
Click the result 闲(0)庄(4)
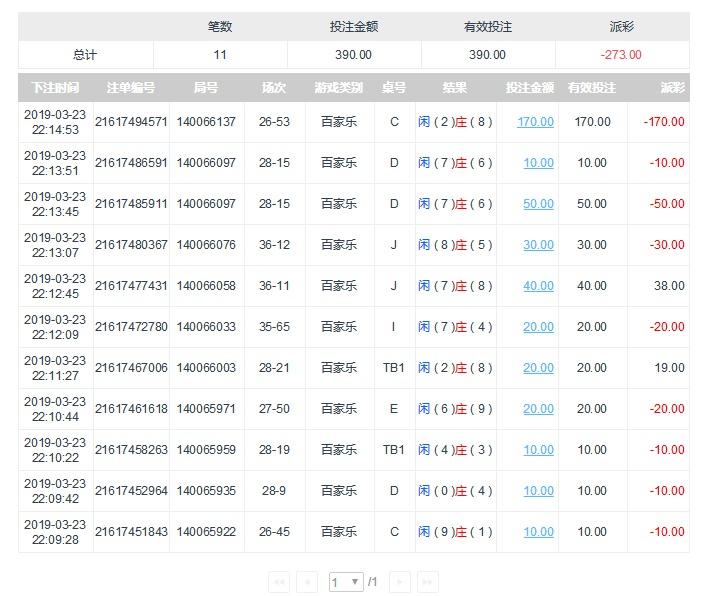(x=455, y=491)
